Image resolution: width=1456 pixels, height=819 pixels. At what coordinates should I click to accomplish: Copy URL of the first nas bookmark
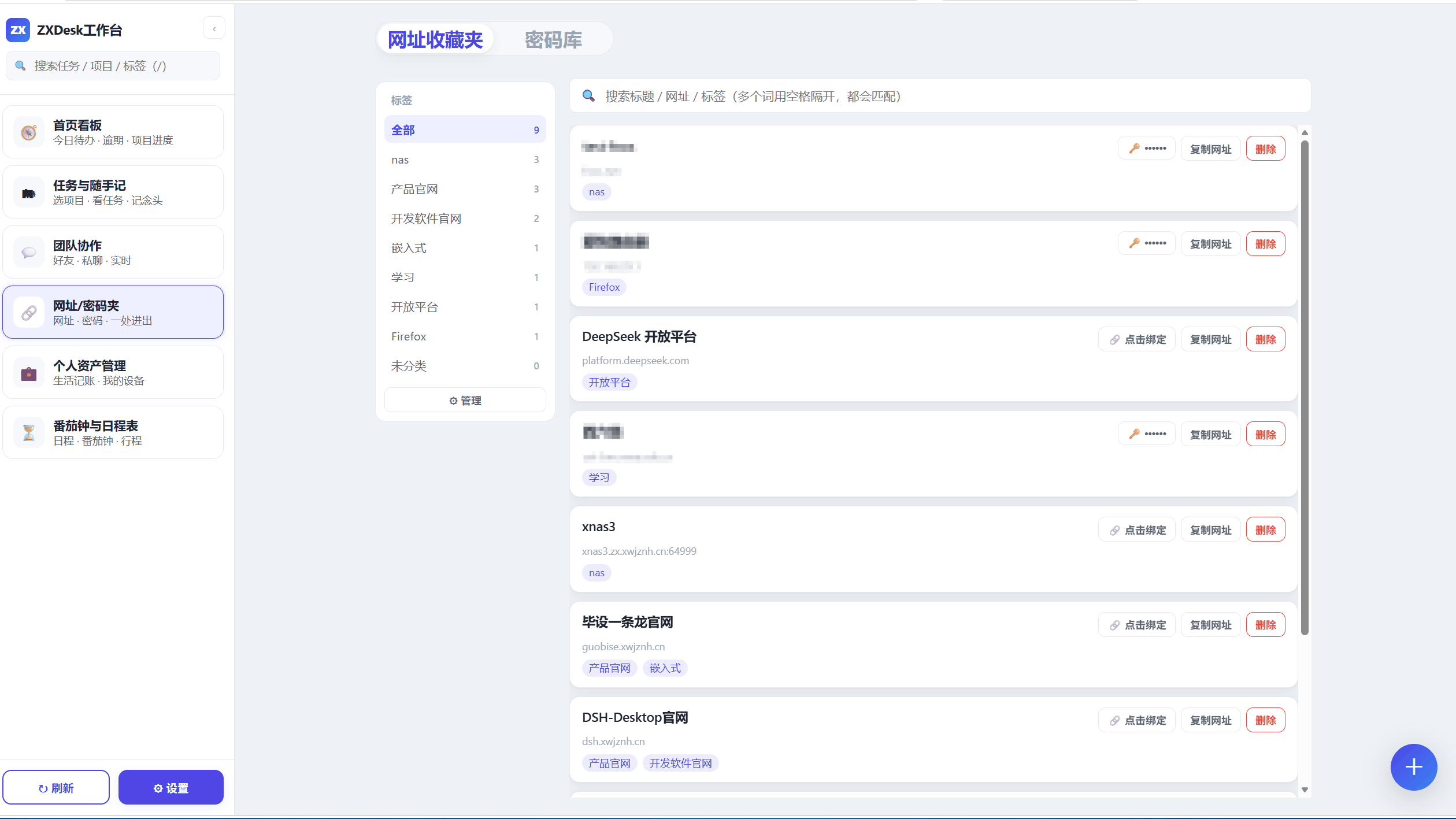click(x=1210, y=149)
